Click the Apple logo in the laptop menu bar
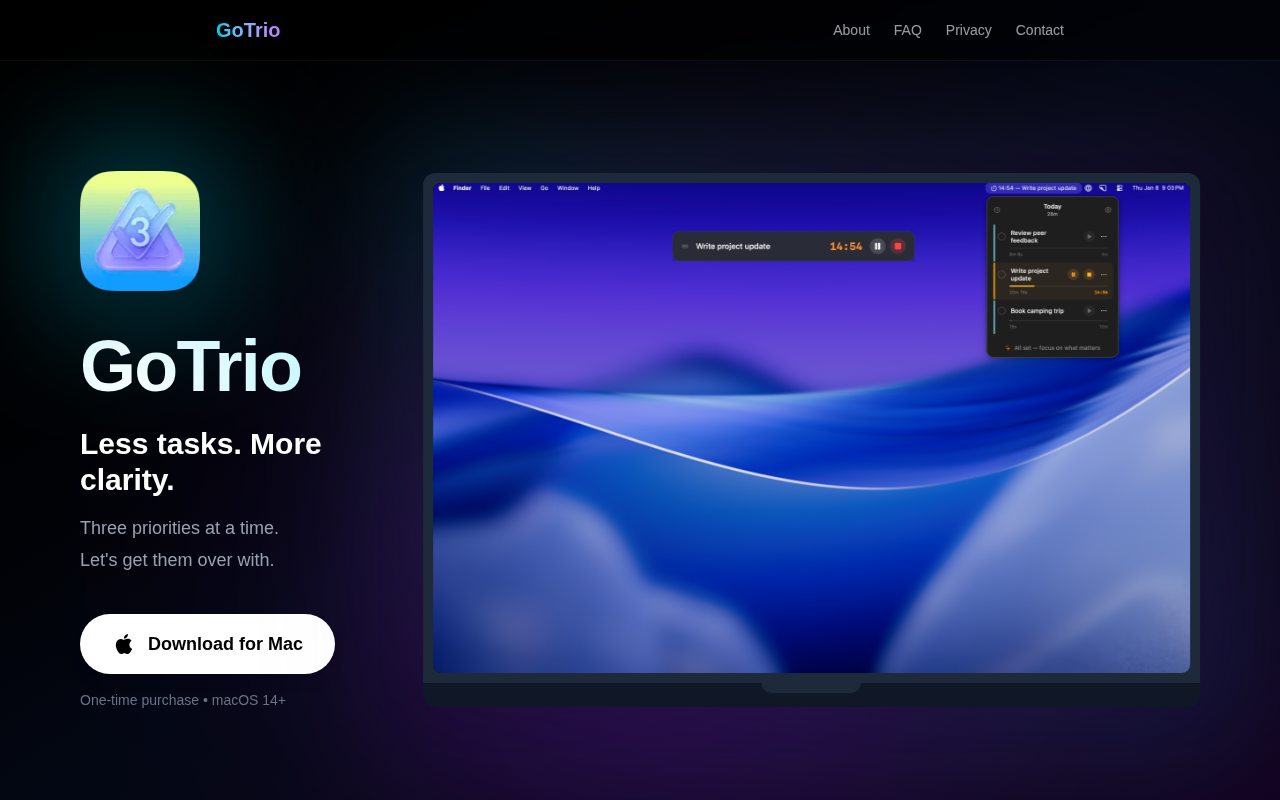The width and height of the screenshot is (1280, 800). click(x=441, y=188)
